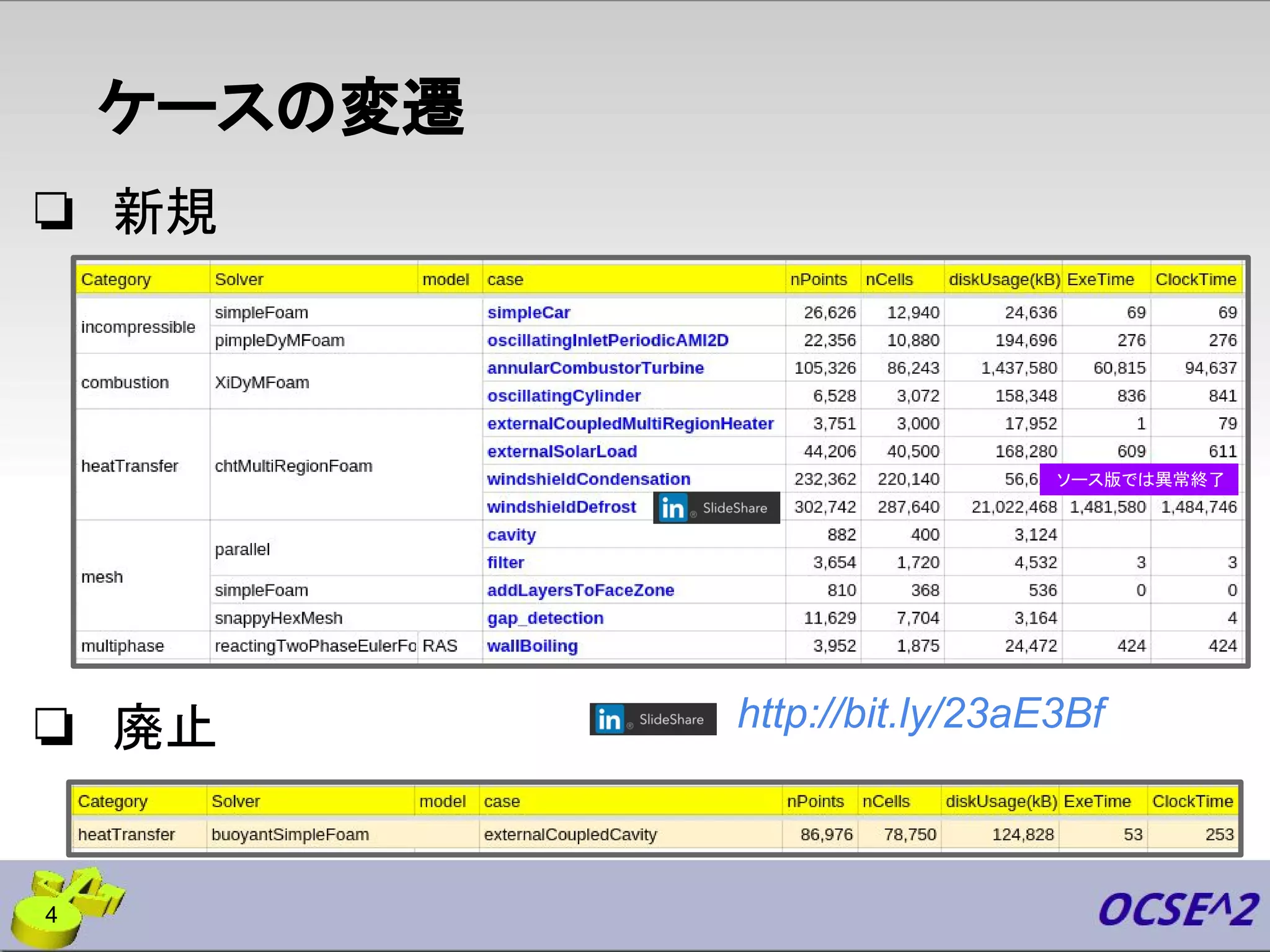Open the oscillatingInletPeriodicAMI2D case link
The image size is (1270, 952).
click(607, 340)
